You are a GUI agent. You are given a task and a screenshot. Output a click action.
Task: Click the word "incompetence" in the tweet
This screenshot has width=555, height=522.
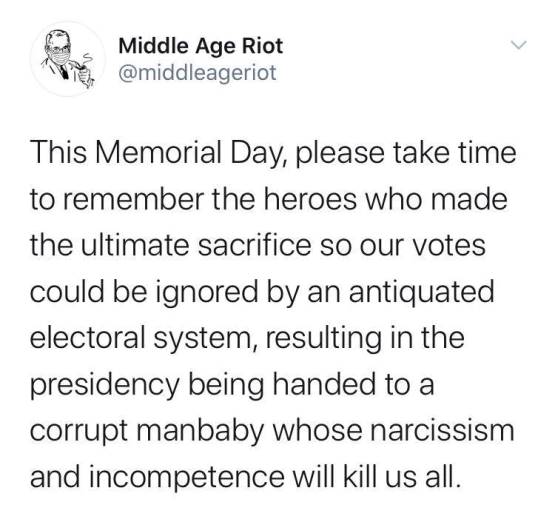tap(187, 478)
